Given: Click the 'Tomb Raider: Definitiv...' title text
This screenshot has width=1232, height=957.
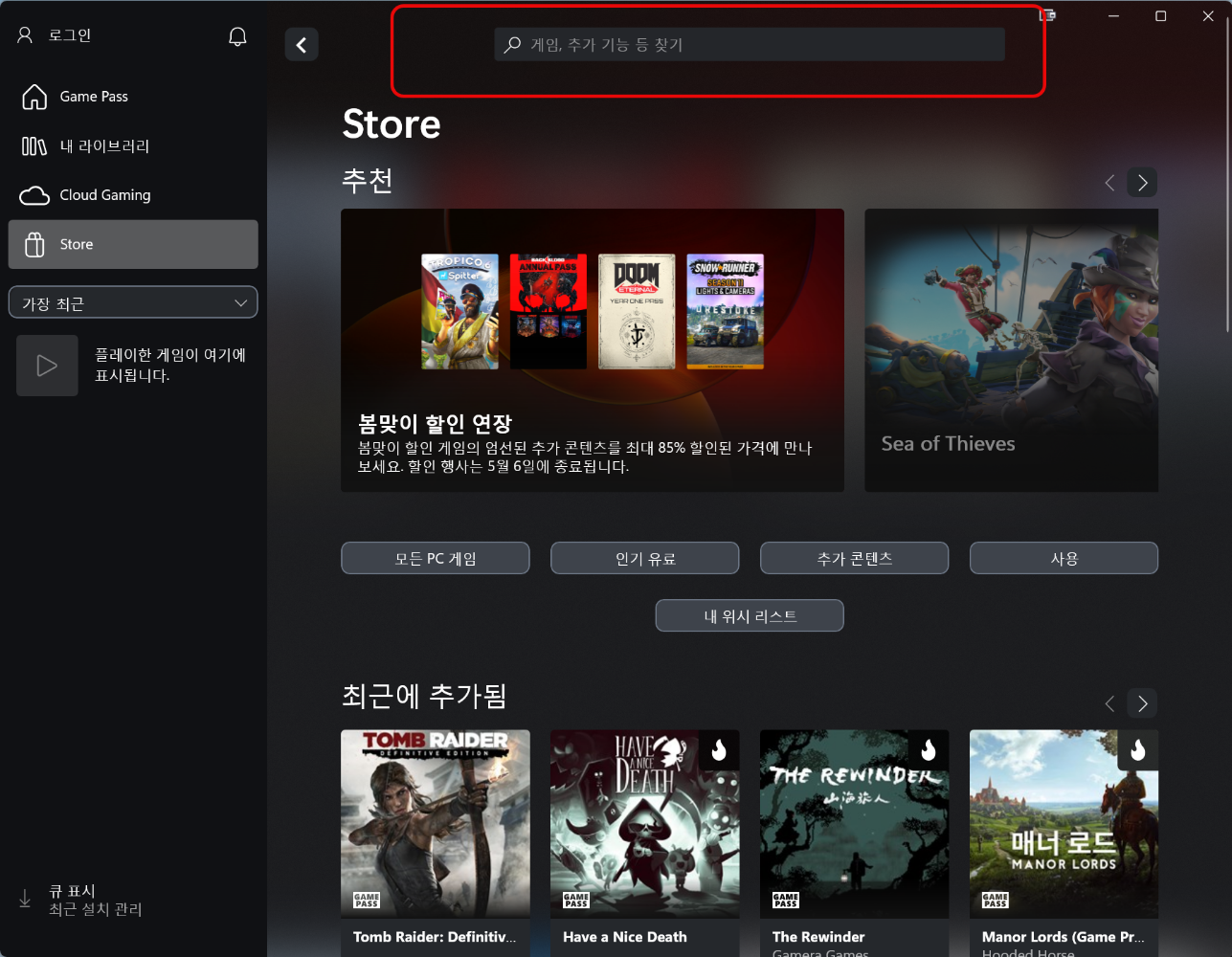Looking at the screenshot, I should [x=435, y=937].
